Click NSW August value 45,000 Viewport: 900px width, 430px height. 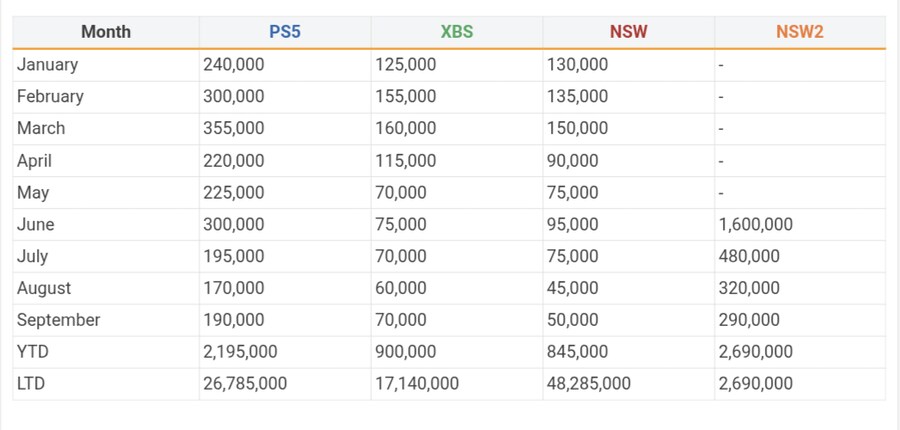point(573,289)
